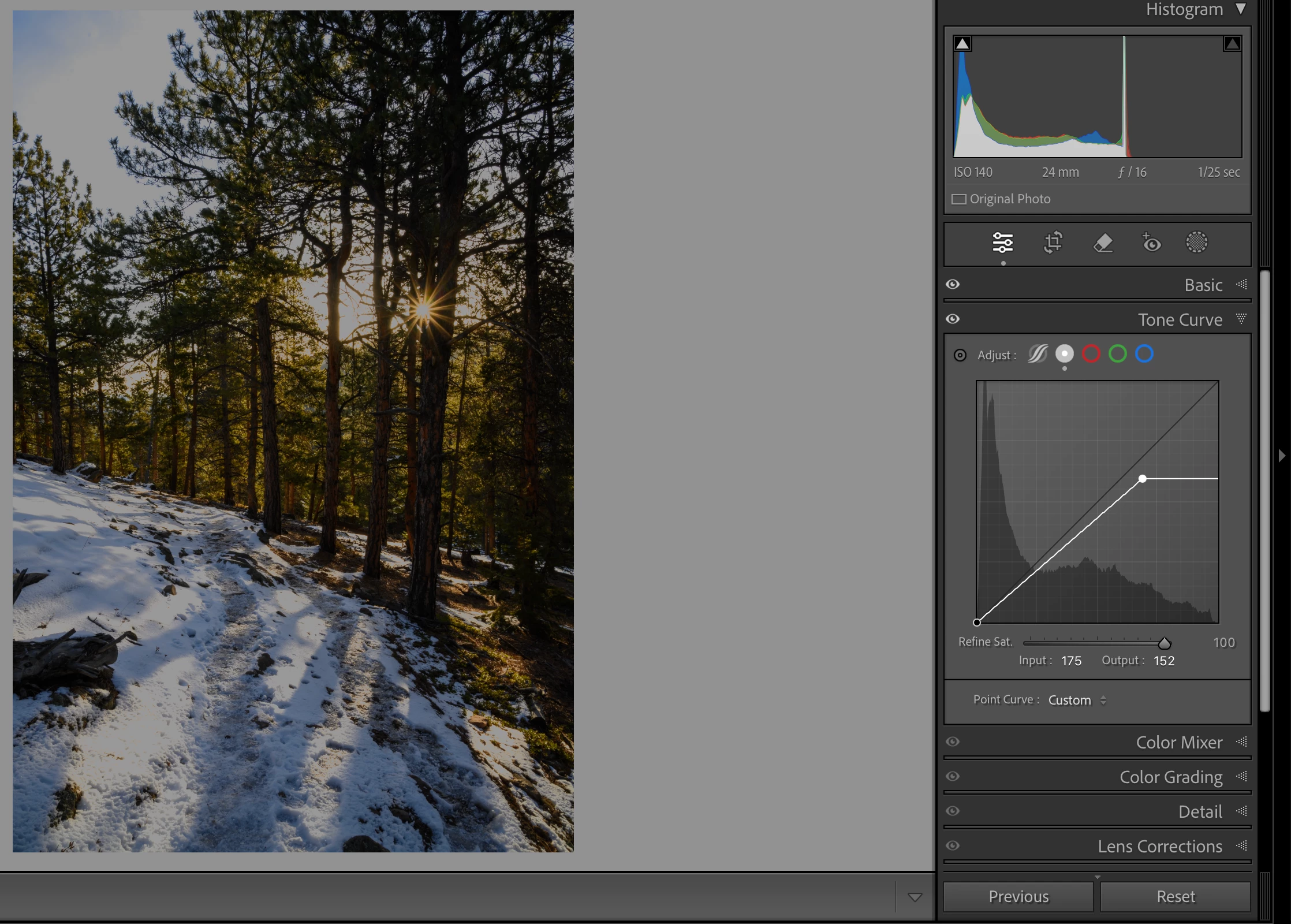Click the Reset button
The height and width of the screenshot is (924, 1291).
click(1176, 896)
